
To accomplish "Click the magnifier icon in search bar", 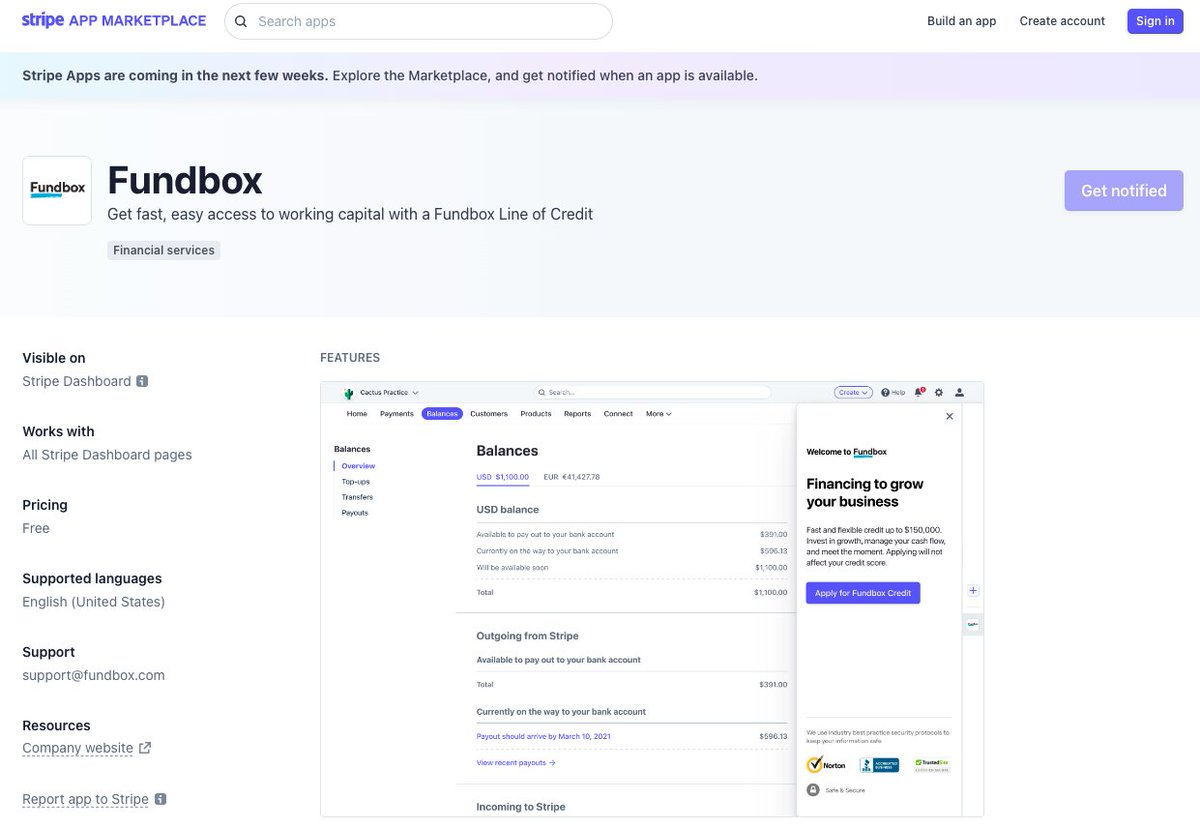I will [x=241, y=21].
